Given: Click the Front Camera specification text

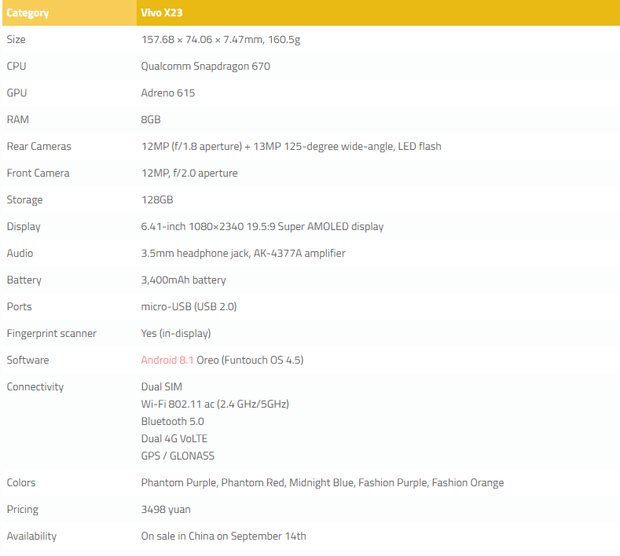Looking at the screenshot, I should (189, 173).
